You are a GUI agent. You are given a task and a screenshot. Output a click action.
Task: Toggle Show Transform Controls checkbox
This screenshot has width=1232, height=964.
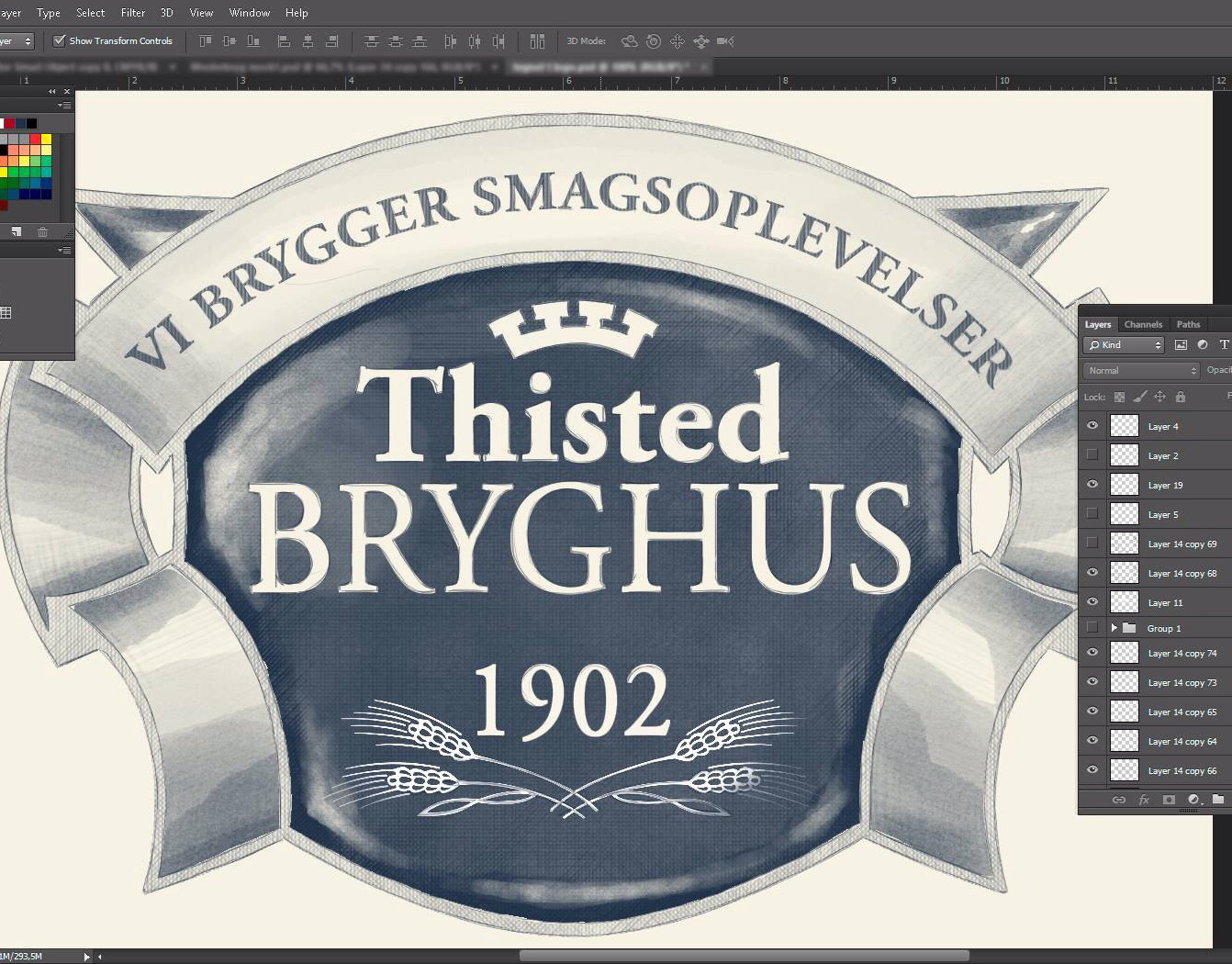pyautogui.click(x=60, y=40)
